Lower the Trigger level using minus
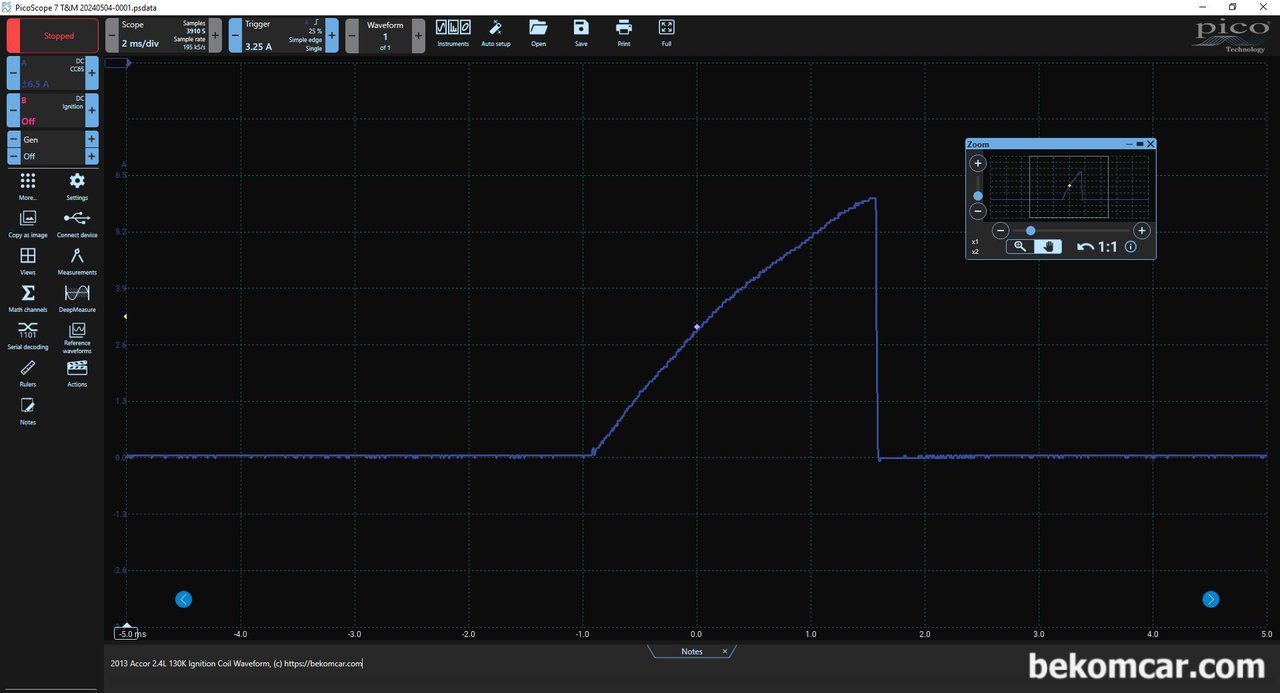Image resolution: width=1280 pixels, height=693 pixels. (235, 36)
